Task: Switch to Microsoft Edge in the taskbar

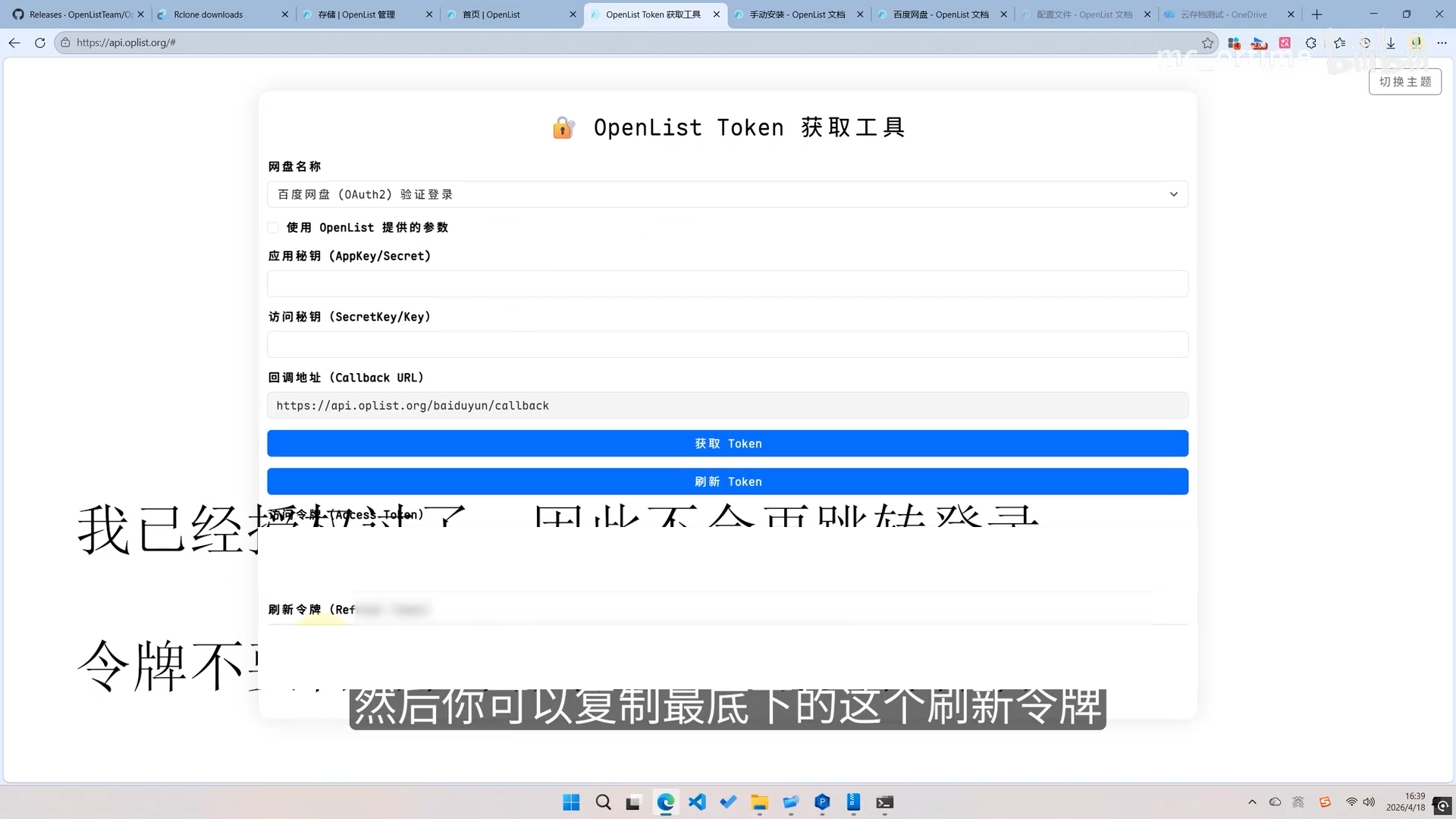Action: click(x=666, y=802)
